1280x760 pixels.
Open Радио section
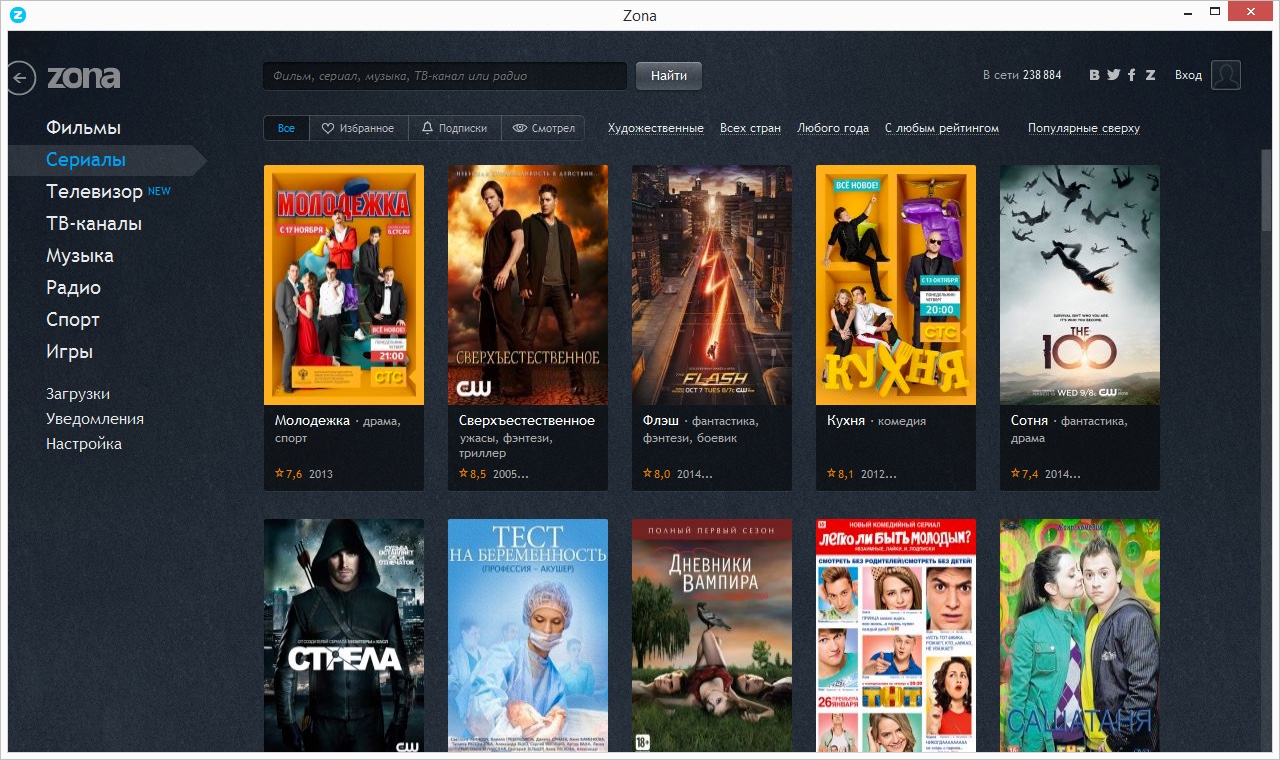73,288
